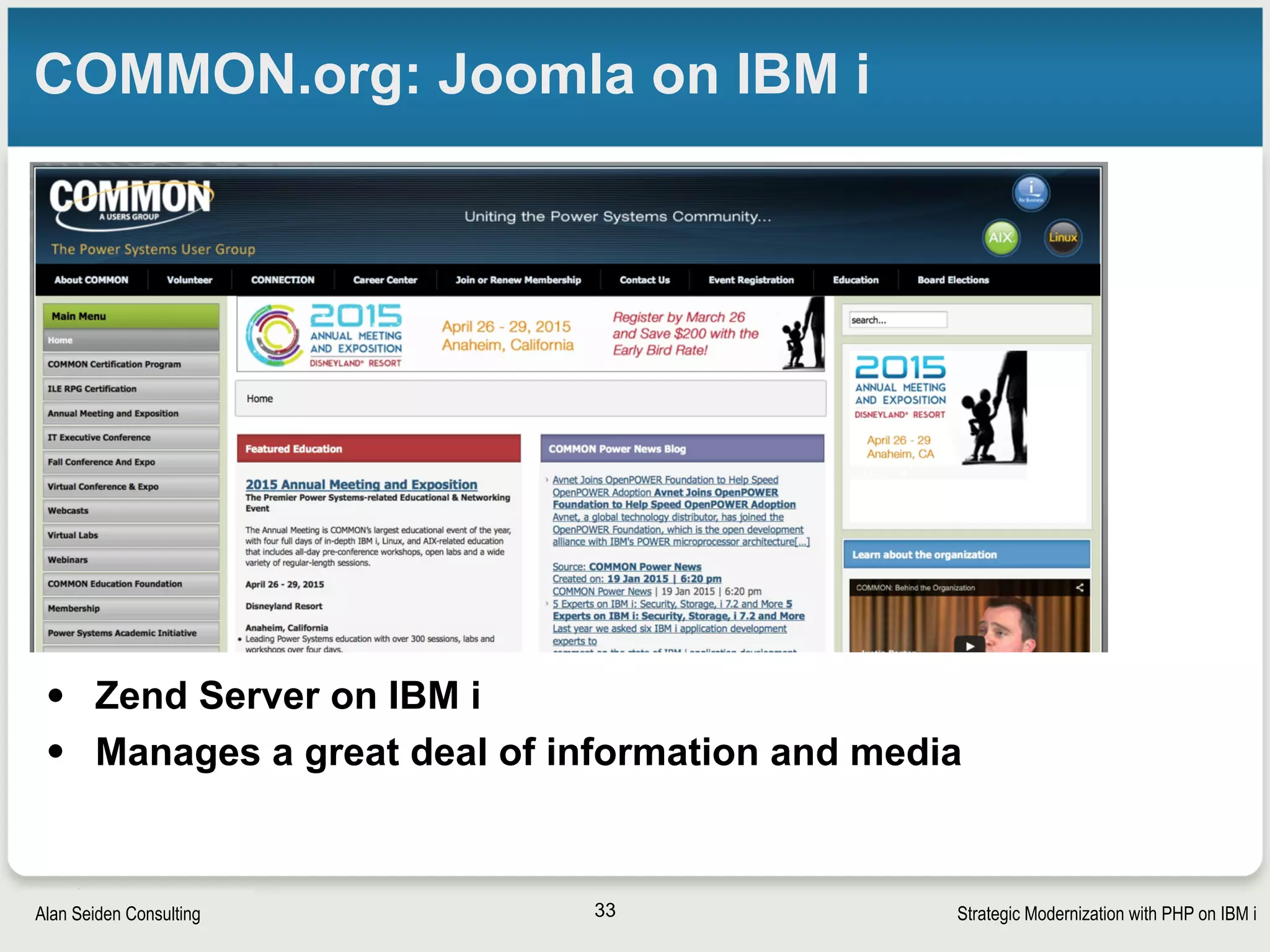Click the Featured Education header
1270x952 pixels.
[x=378, y=449]
